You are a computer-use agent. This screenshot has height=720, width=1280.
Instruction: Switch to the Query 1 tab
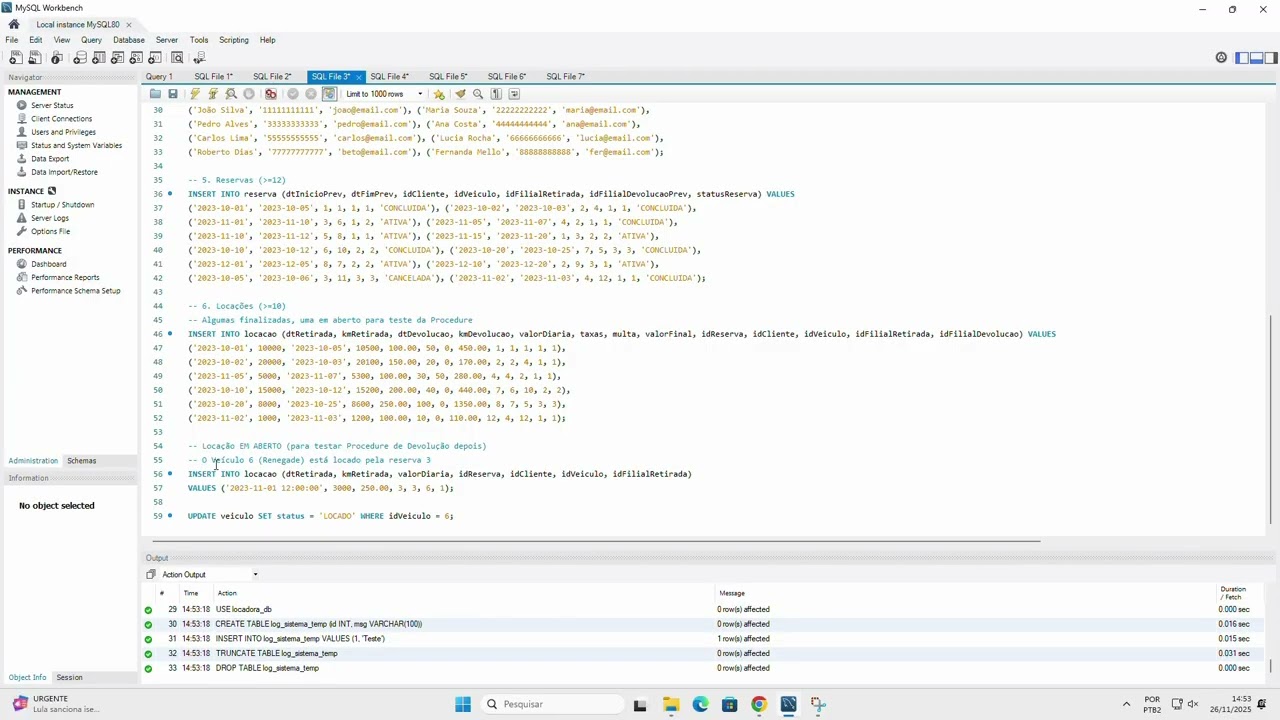pos(159,77)
